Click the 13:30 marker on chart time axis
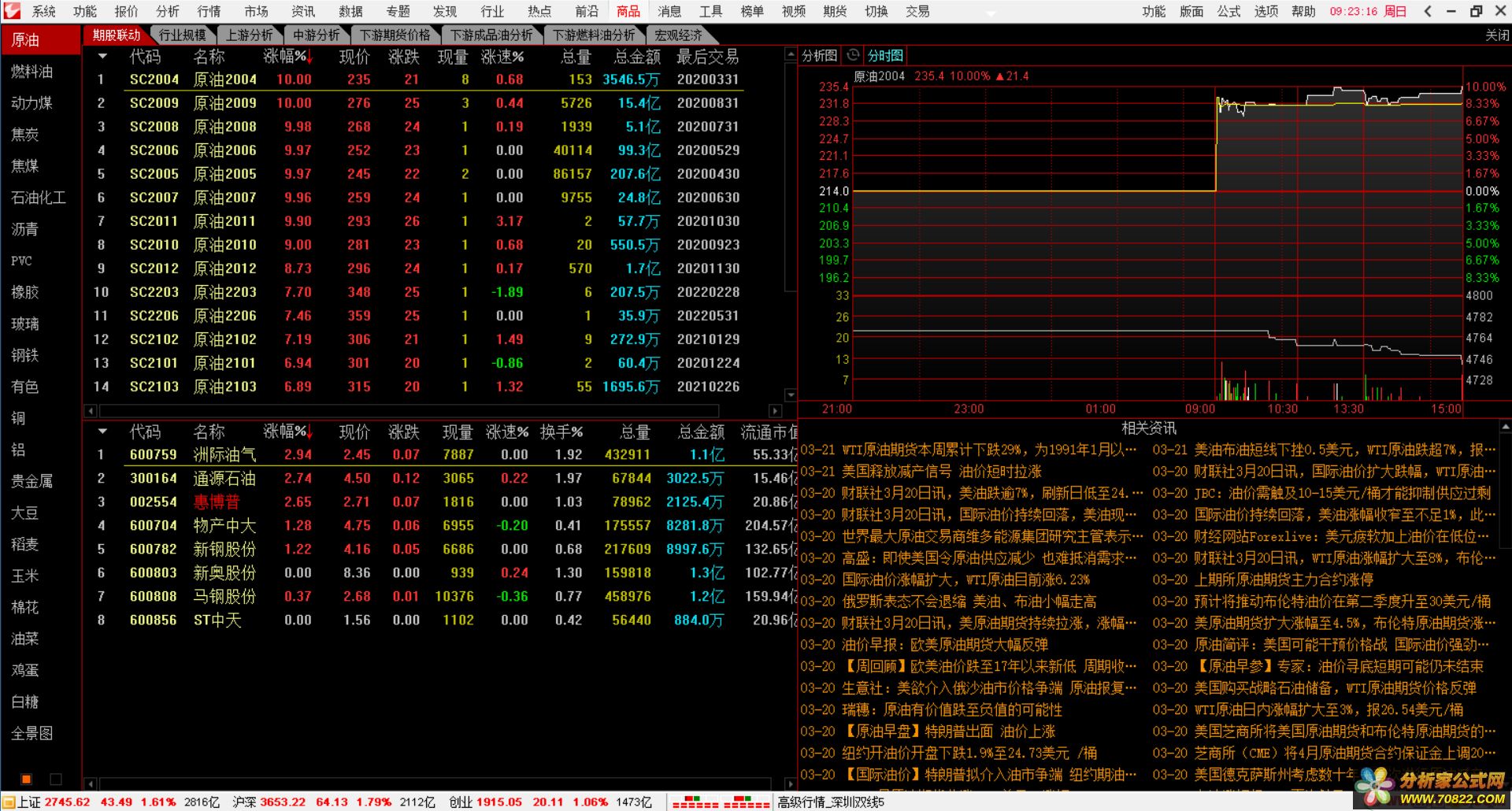Image resolution: width=1512 pixels, height=811 pixels. pyautogui.click(x=1348, y=409)
